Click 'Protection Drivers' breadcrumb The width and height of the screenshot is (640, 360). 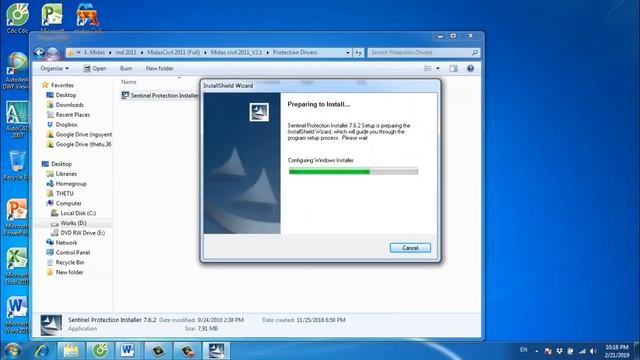click(x=295, y=53)
